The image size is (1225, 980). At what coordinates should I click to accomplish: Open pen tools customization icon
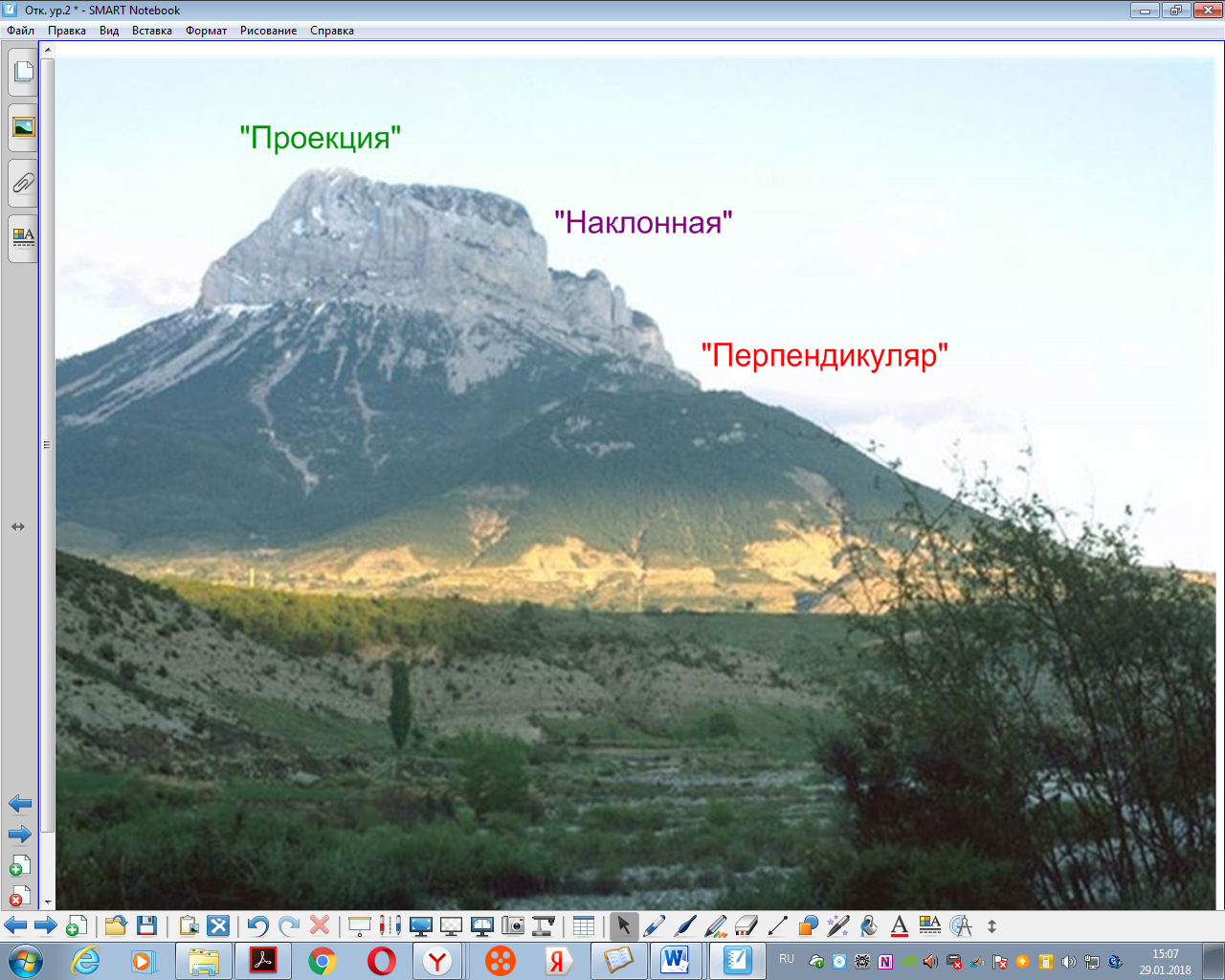[x=390, y=925]
